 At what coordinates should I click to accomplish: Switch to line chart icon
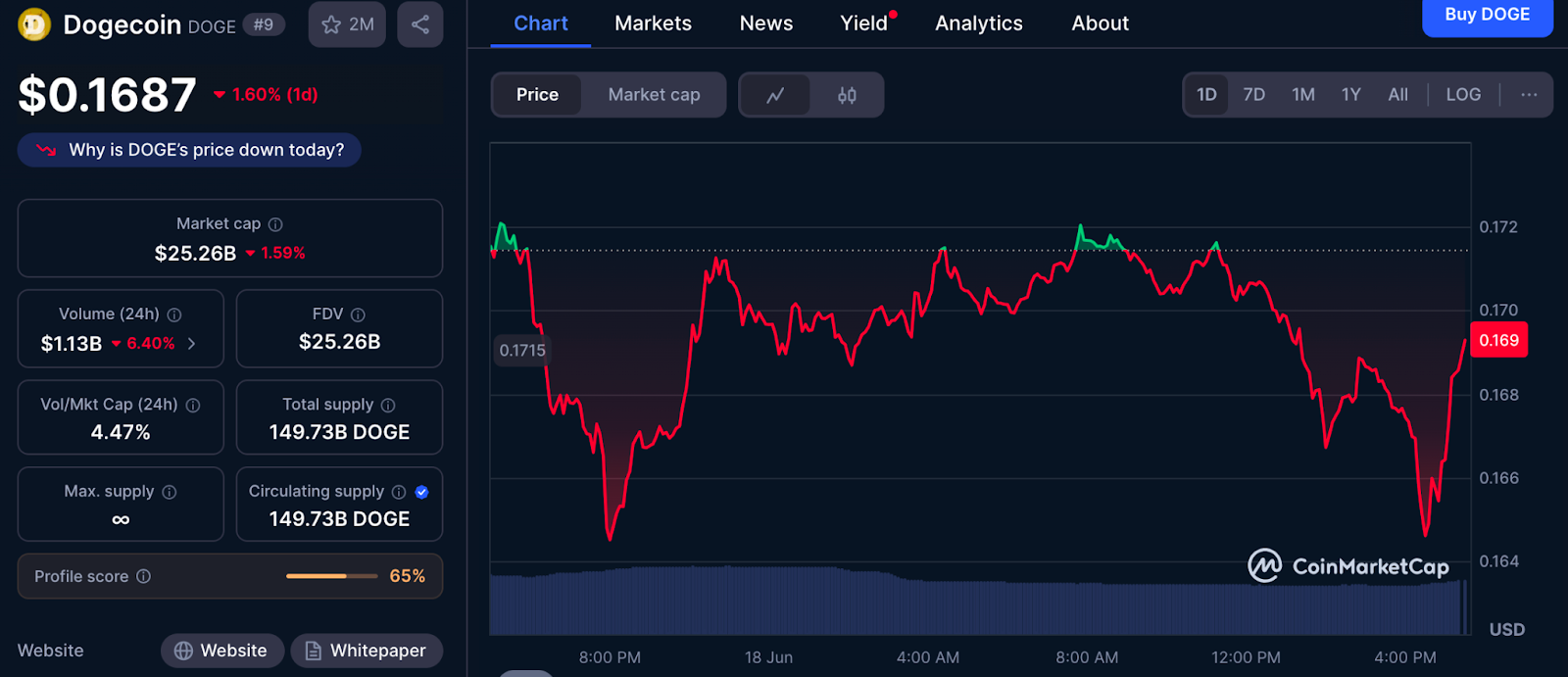pos(775,95)
